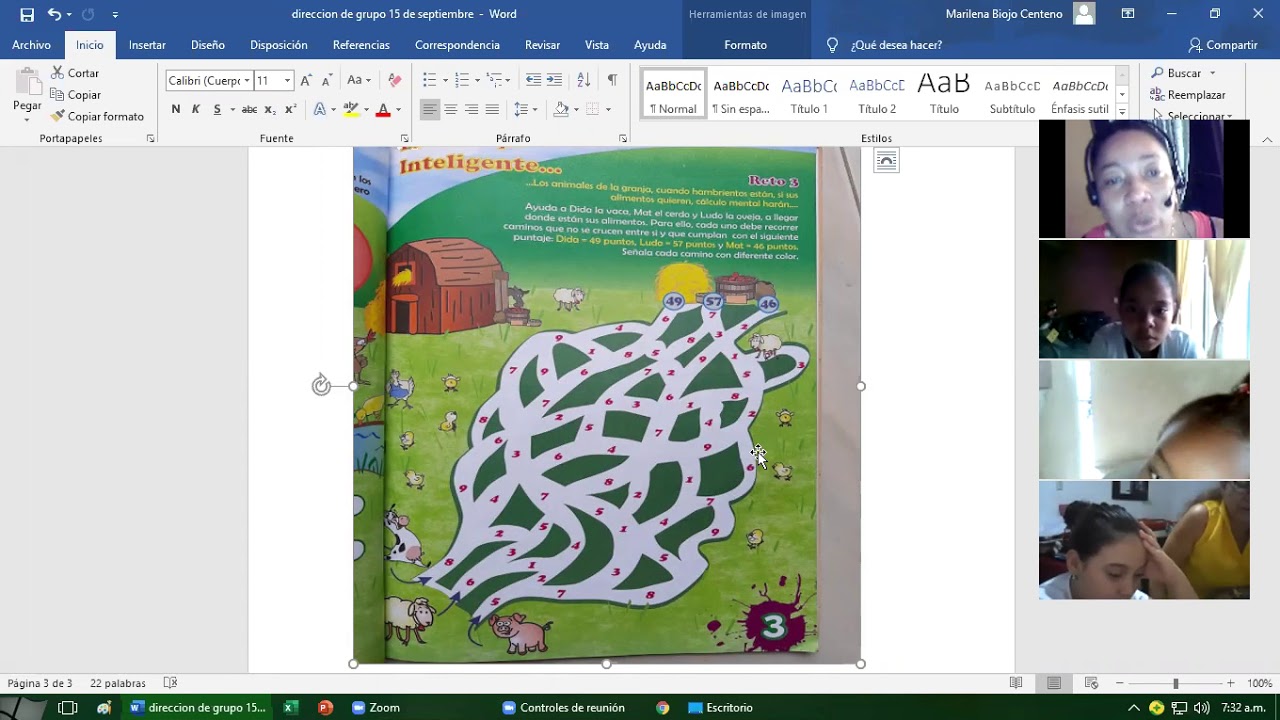
Task: Show paragraph marks pilcrow button
Action: [612, 80]
